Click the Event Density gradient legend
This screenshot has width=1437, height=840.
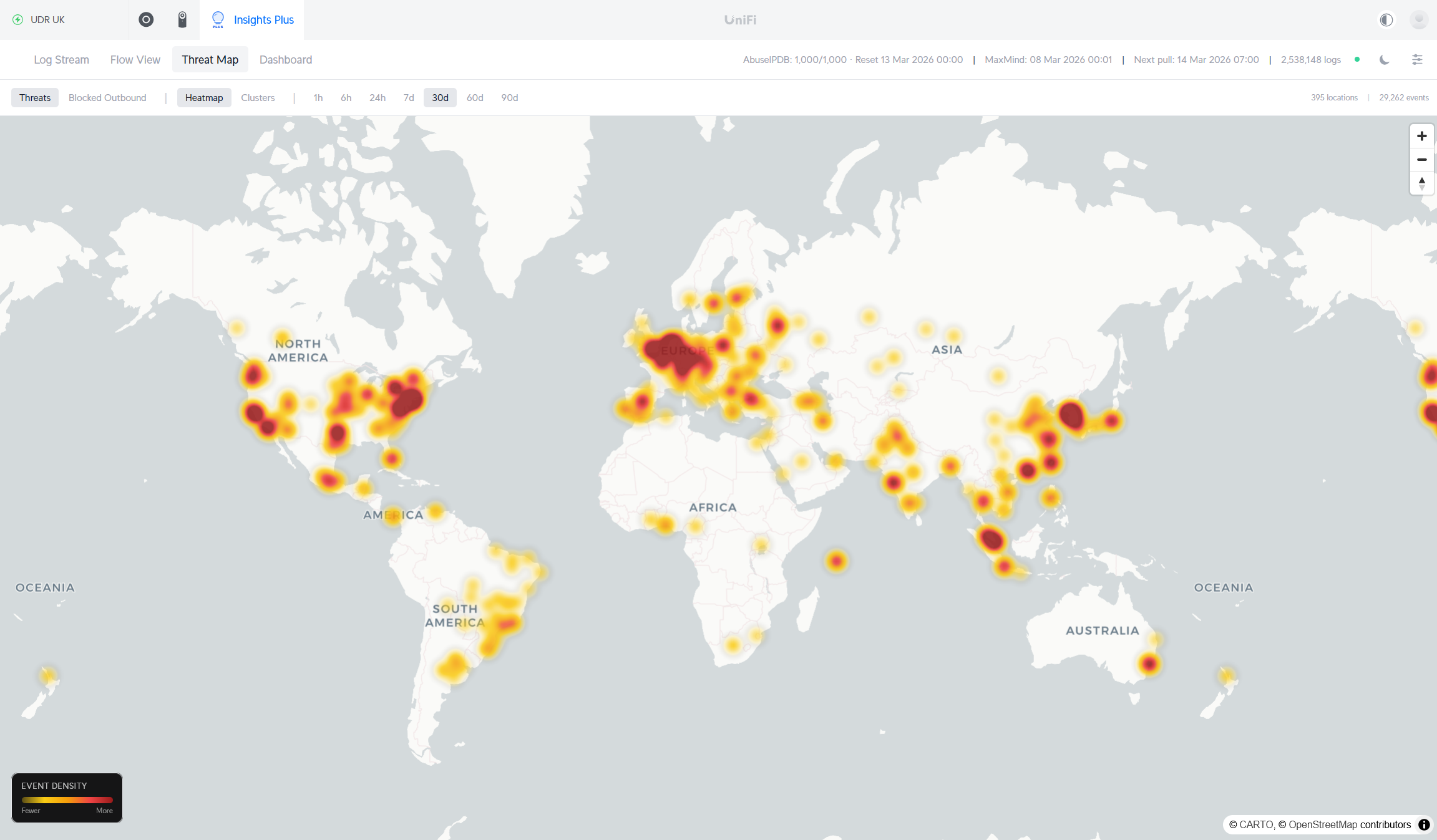[67, 799]
